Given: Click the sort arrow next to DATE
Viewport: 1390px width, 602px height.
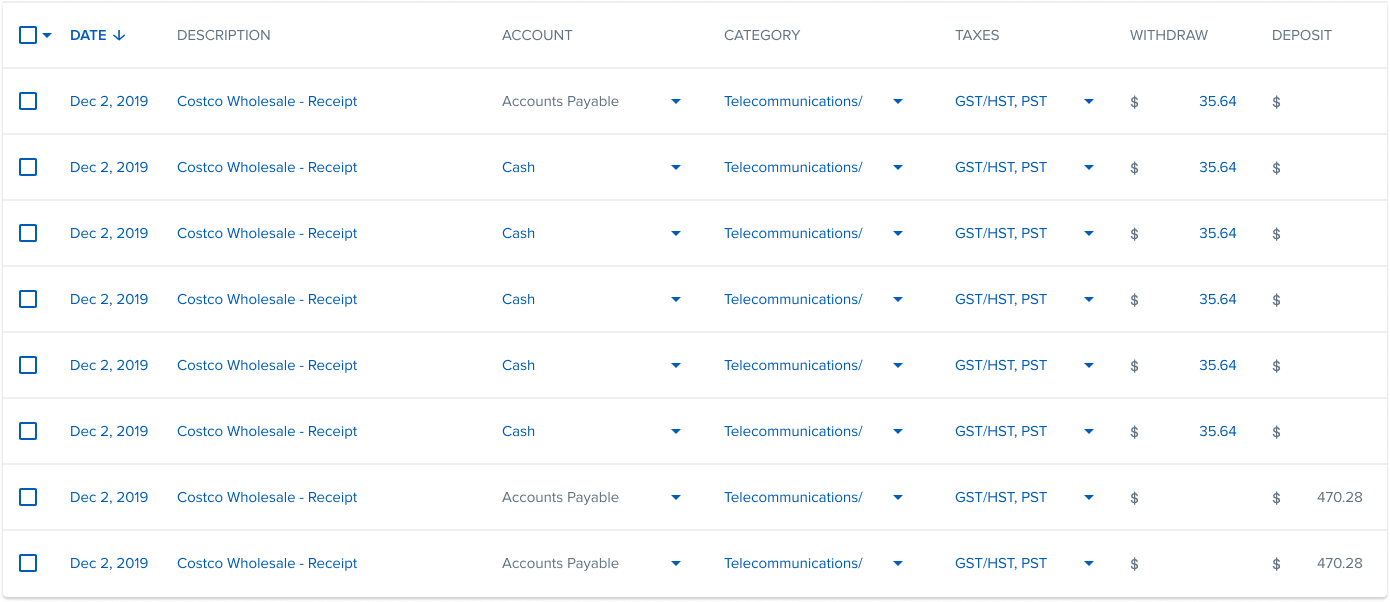Looking at the screenshot, I should point(120,35).
